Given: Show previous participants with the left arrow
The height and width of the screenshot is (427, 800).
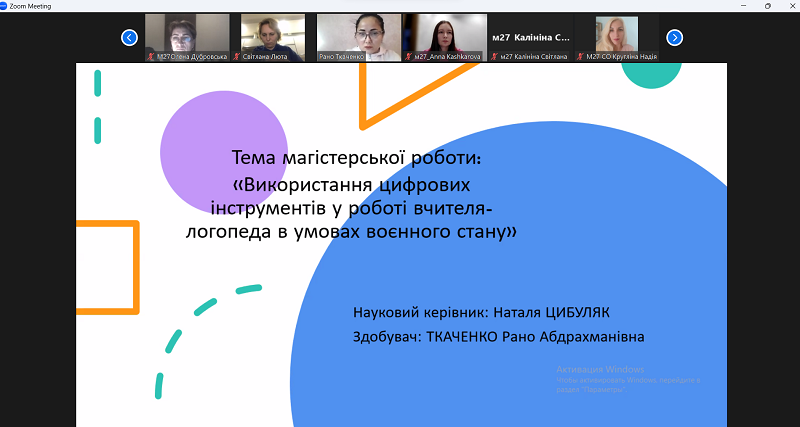Looking at the screenshot, I should (x=129, y=38).
